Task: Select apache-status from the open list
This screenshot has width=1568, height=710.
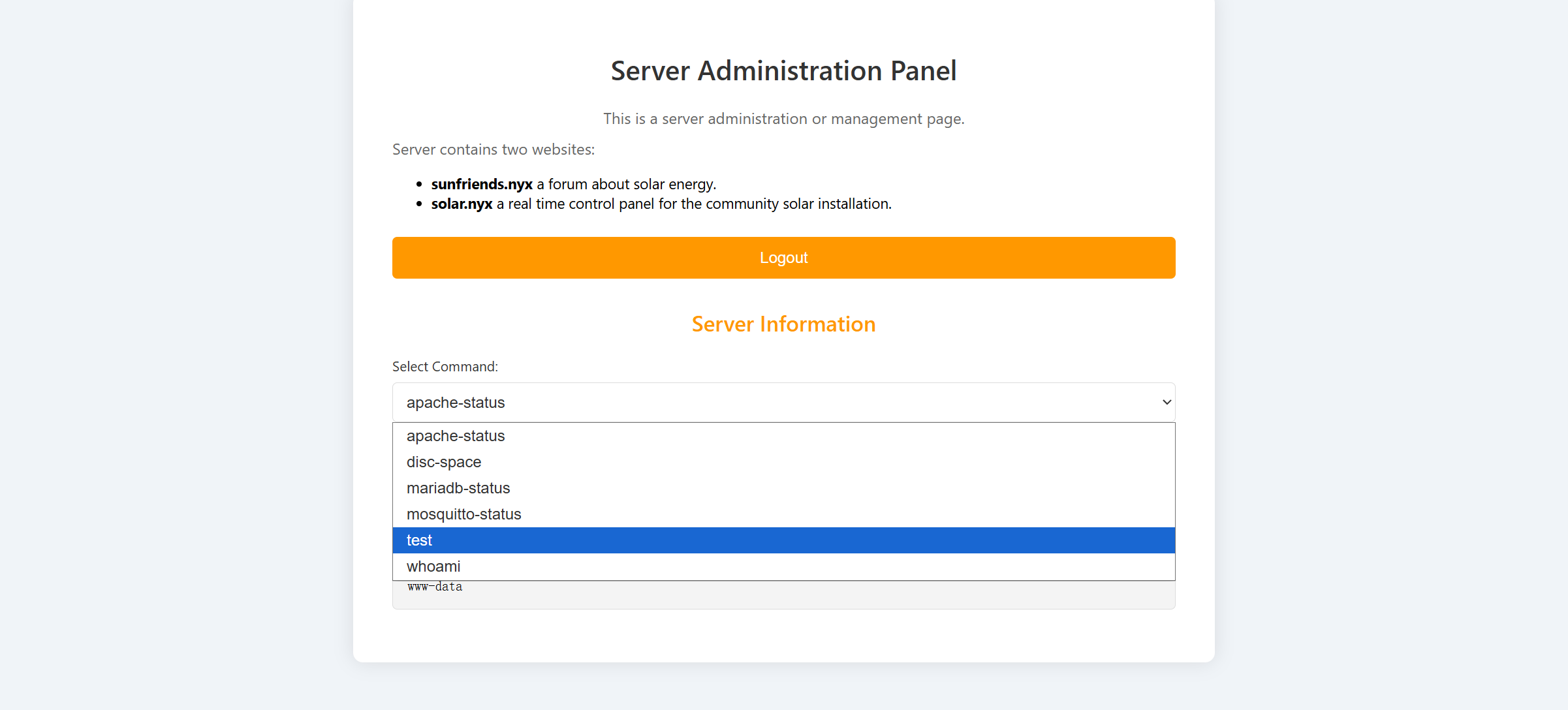Action: (456, 436)
